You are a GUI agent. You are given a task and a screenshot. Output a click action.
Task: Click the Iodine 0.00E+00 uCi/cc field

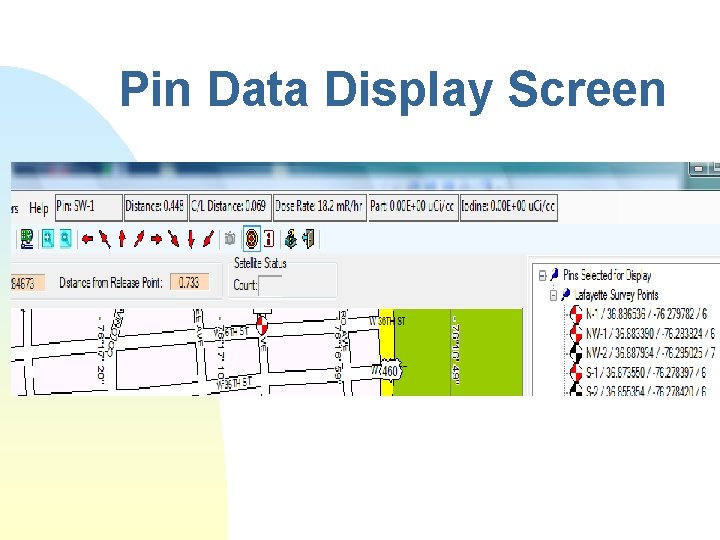pyautogui.click(x=509, y=208)
